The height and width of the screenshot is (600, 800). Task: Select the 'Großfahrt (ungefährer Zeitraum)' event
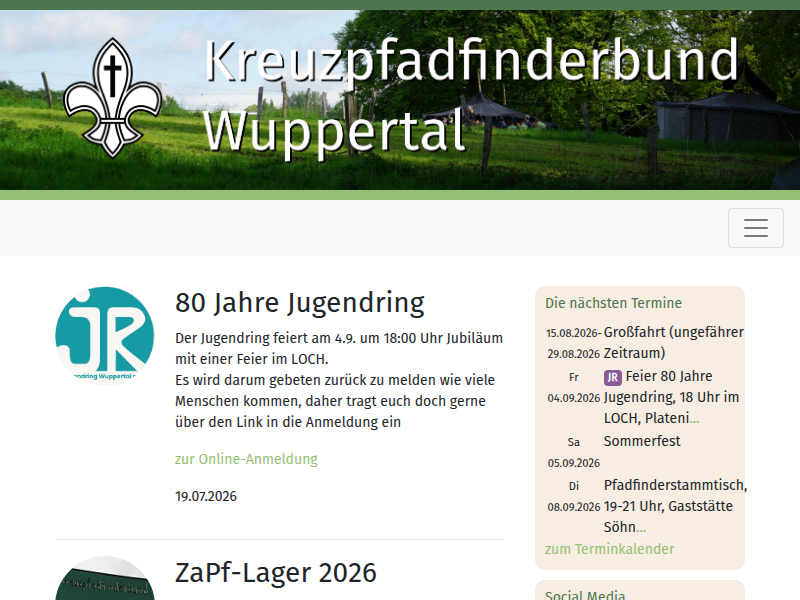pos(673,342)
